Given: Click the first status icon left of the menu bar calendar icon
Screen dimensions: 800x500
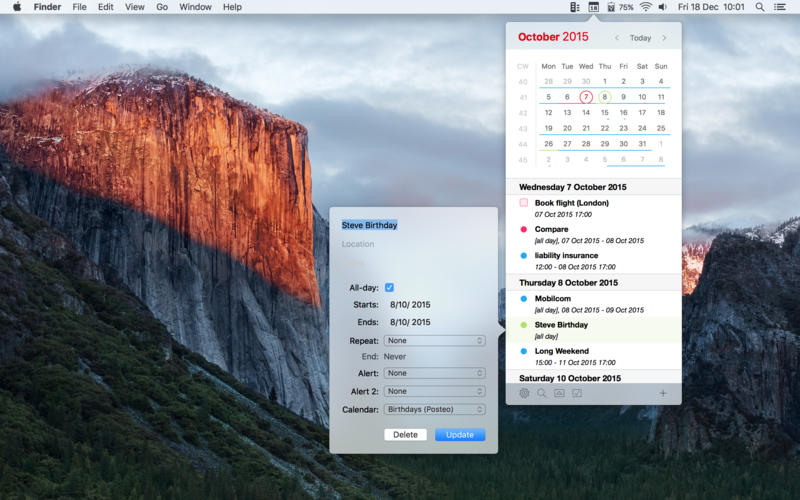Looking at the screenshot, I should pos(574,7).
